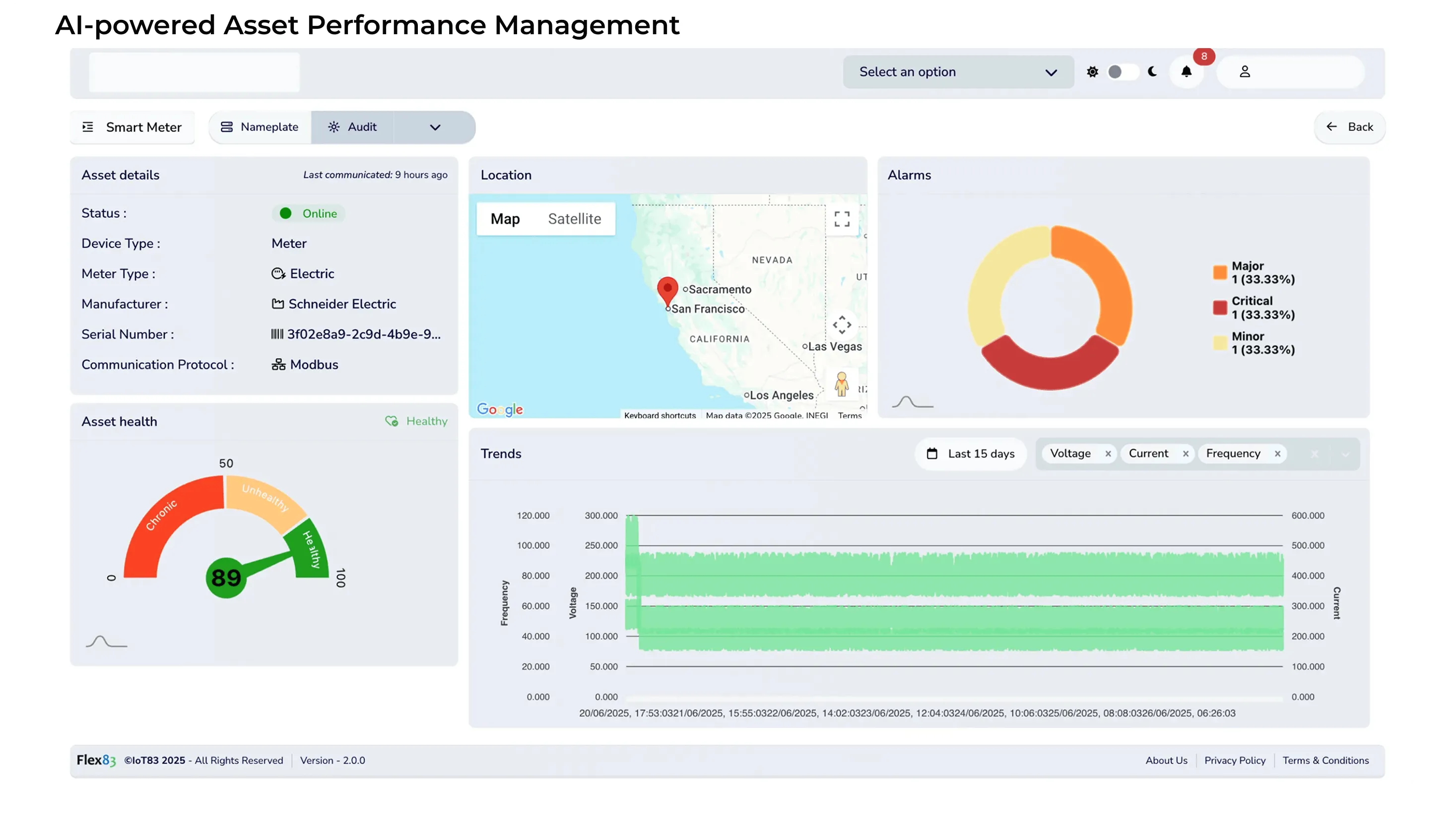The width and height of the screenshot is (1456, 832).
Task: Remove the Frequency trend filter
Action: [1277, 454]
